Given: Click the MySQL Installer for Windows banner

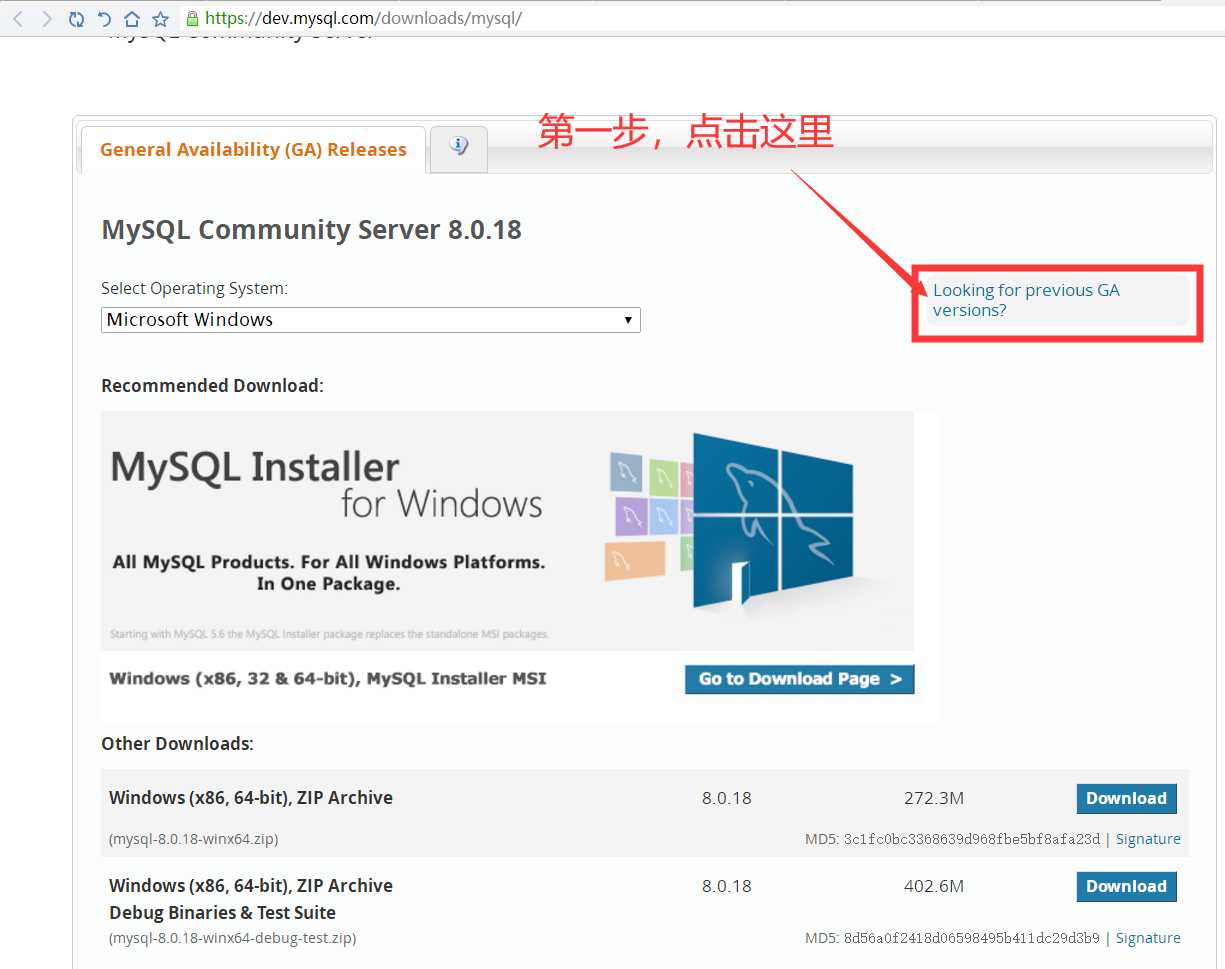Looking at the screenshot, I should tap(507, 530).
